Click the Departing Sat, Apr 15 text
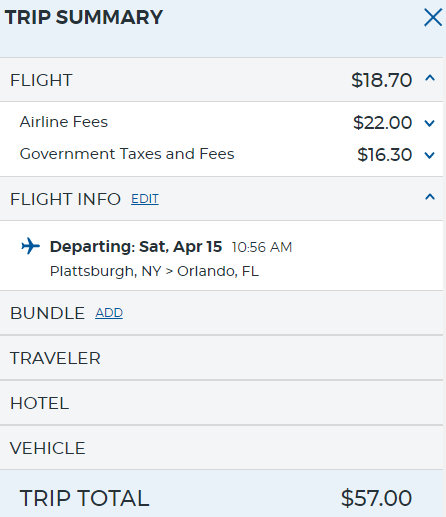 pyautogui.click(x=136, y=247)
